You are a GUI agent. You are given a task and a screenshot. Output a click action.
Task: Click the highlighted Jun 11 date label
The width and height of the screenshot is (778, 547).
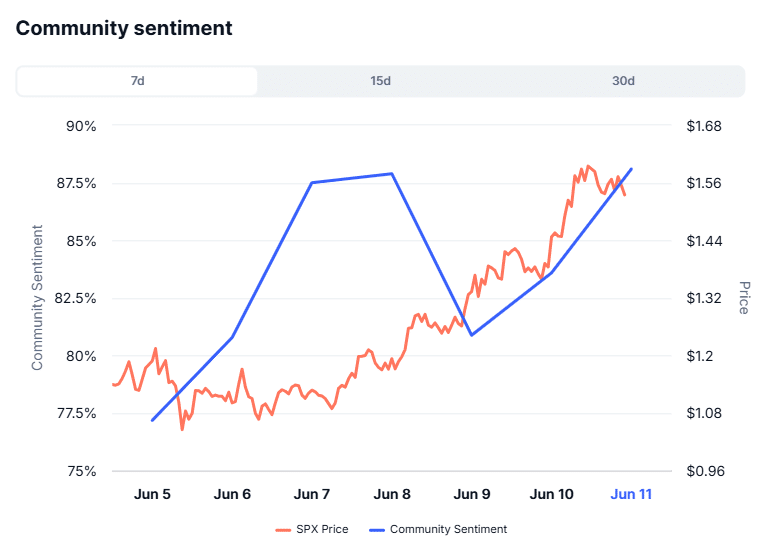click(x=631, y=494)
